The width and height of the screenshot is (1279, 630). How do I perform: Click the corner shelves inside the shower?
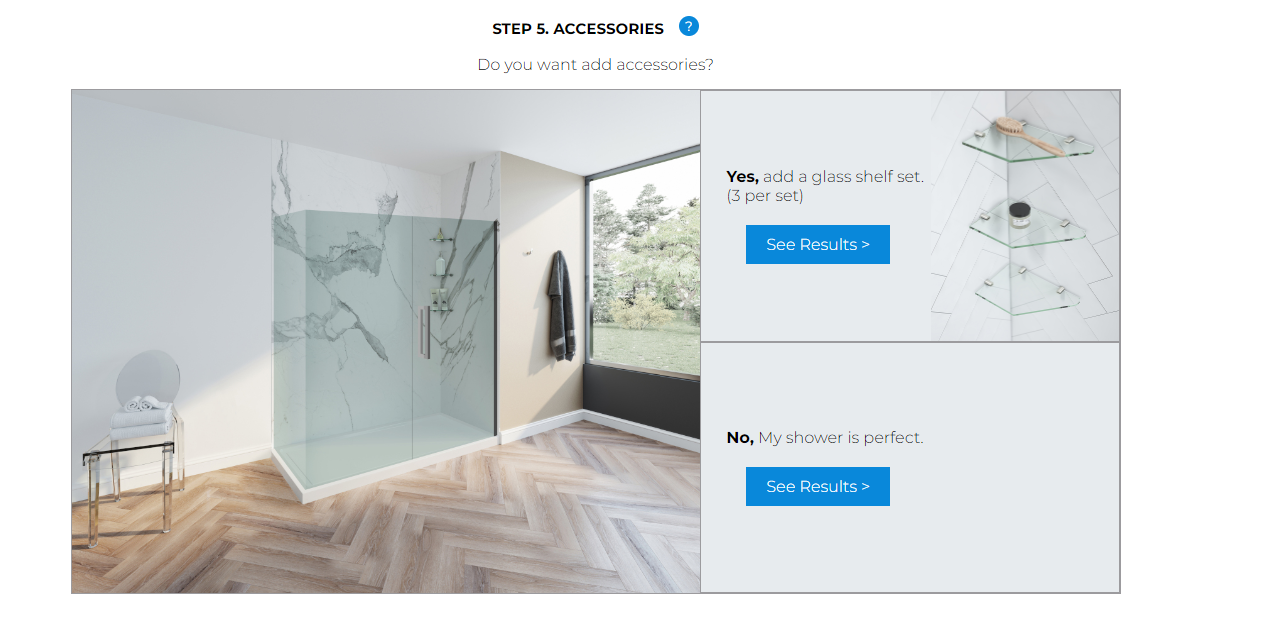pyautogui.click(x=439, y=270)
